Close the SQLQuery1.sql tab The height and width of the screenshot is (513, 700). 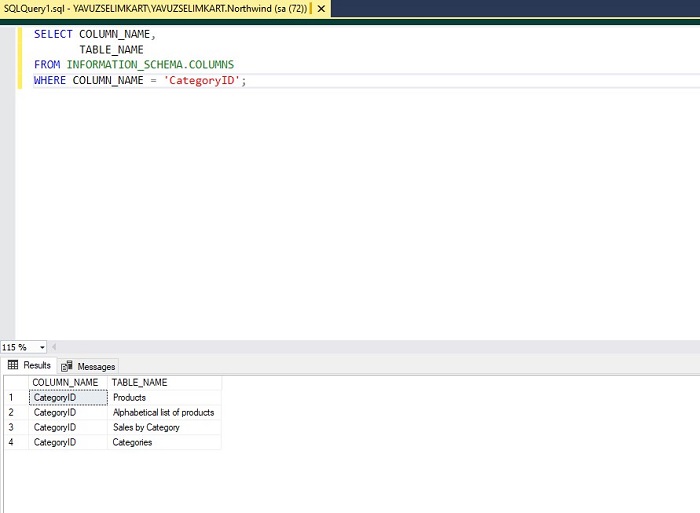click(321, 8)
